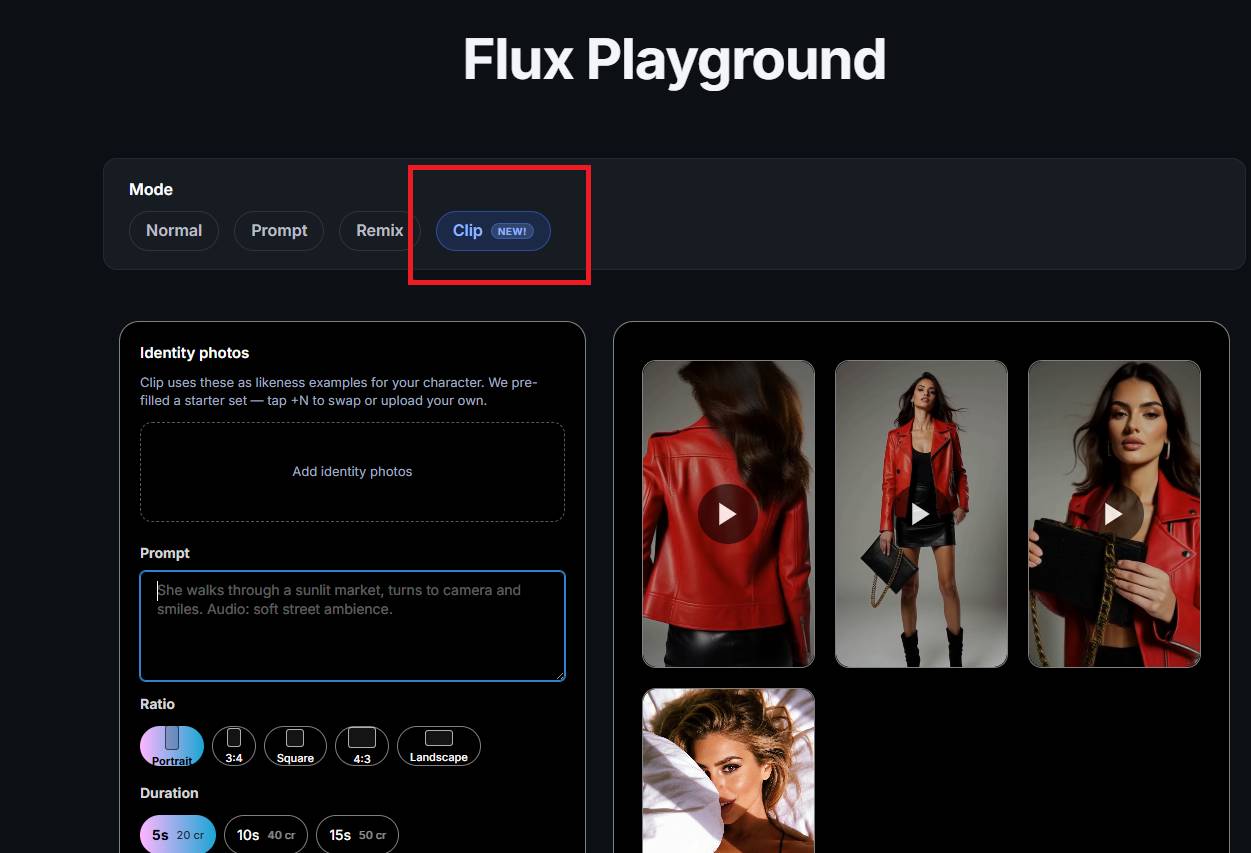Screen dimensions: 1251x853
Task: Switch to Prompt mode
Action: pos(279,231)
